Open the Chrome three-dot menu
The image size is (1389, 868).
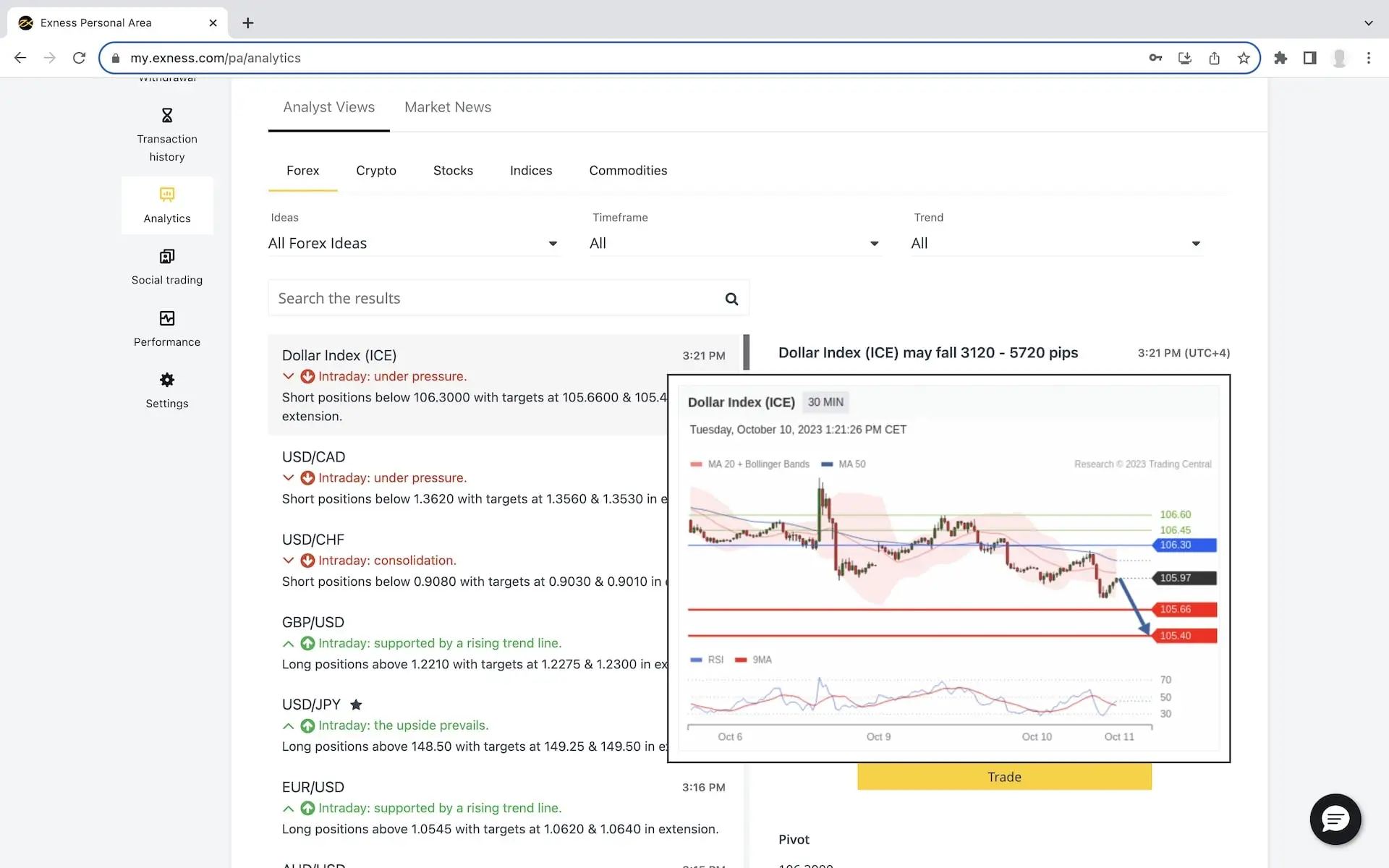click(1368, 58)
